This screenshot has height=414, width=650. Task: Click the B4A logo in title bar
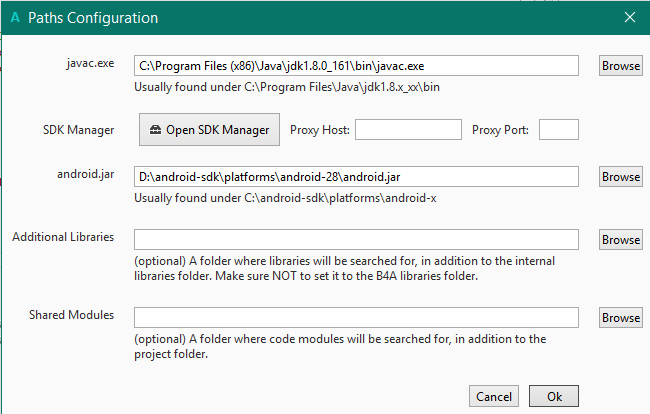[14, 18]
